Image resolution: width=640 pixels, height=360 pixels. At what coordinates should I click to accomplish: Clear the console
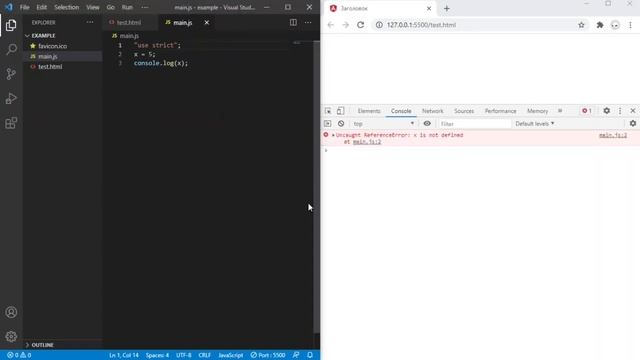point(341,123)
